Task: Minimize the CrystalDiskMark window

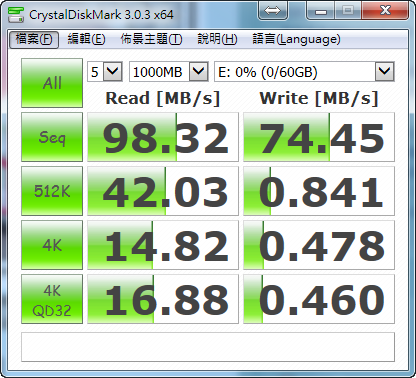Action: (x=320, y=11)
